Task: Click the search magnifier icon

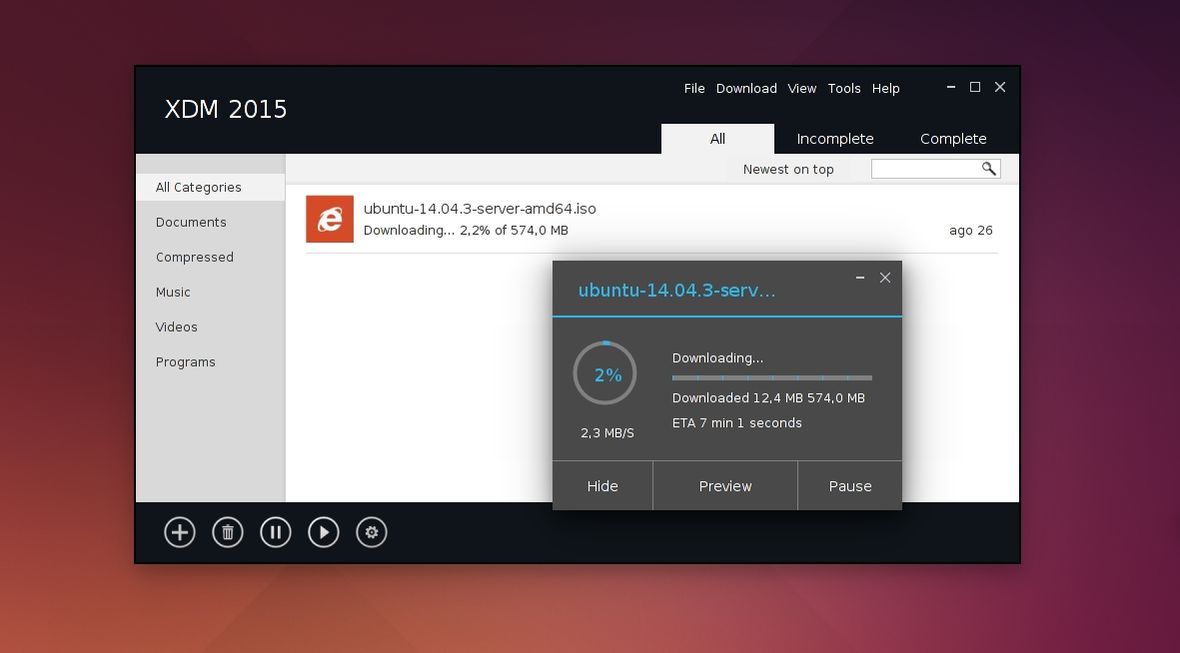Action: pyautogui.click(x=989, y=169)
